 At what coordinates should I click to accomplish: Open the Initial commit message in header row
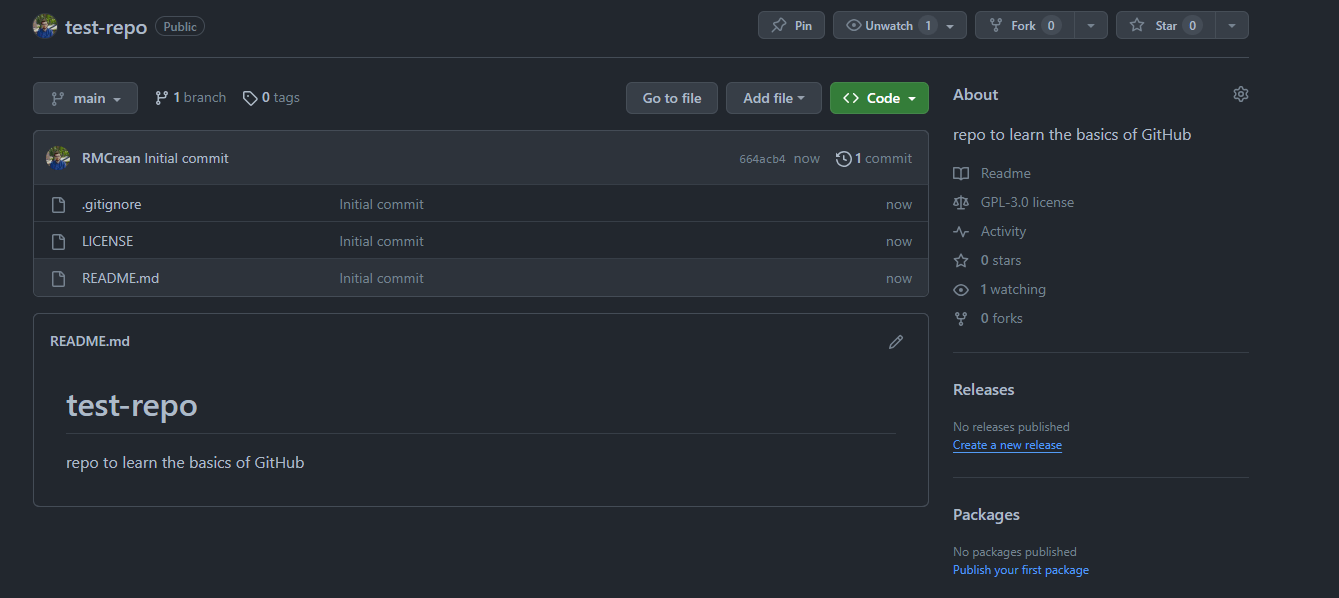tap(186, 158)
